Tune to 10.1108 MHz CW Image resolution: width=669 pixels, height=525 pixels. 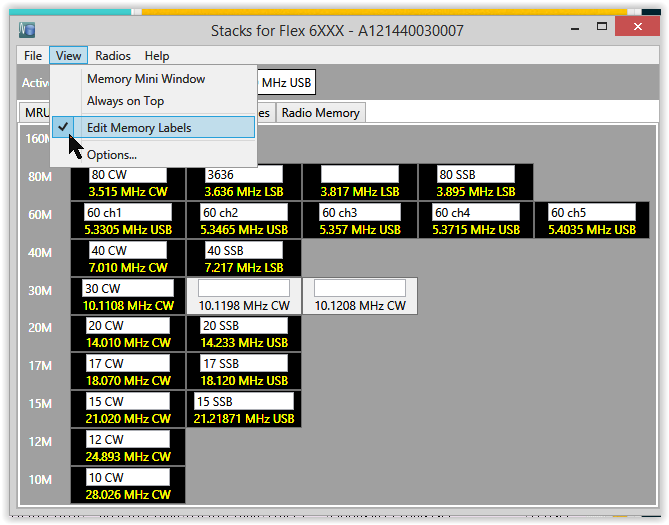pyautogui.click(x=128, y=306)
